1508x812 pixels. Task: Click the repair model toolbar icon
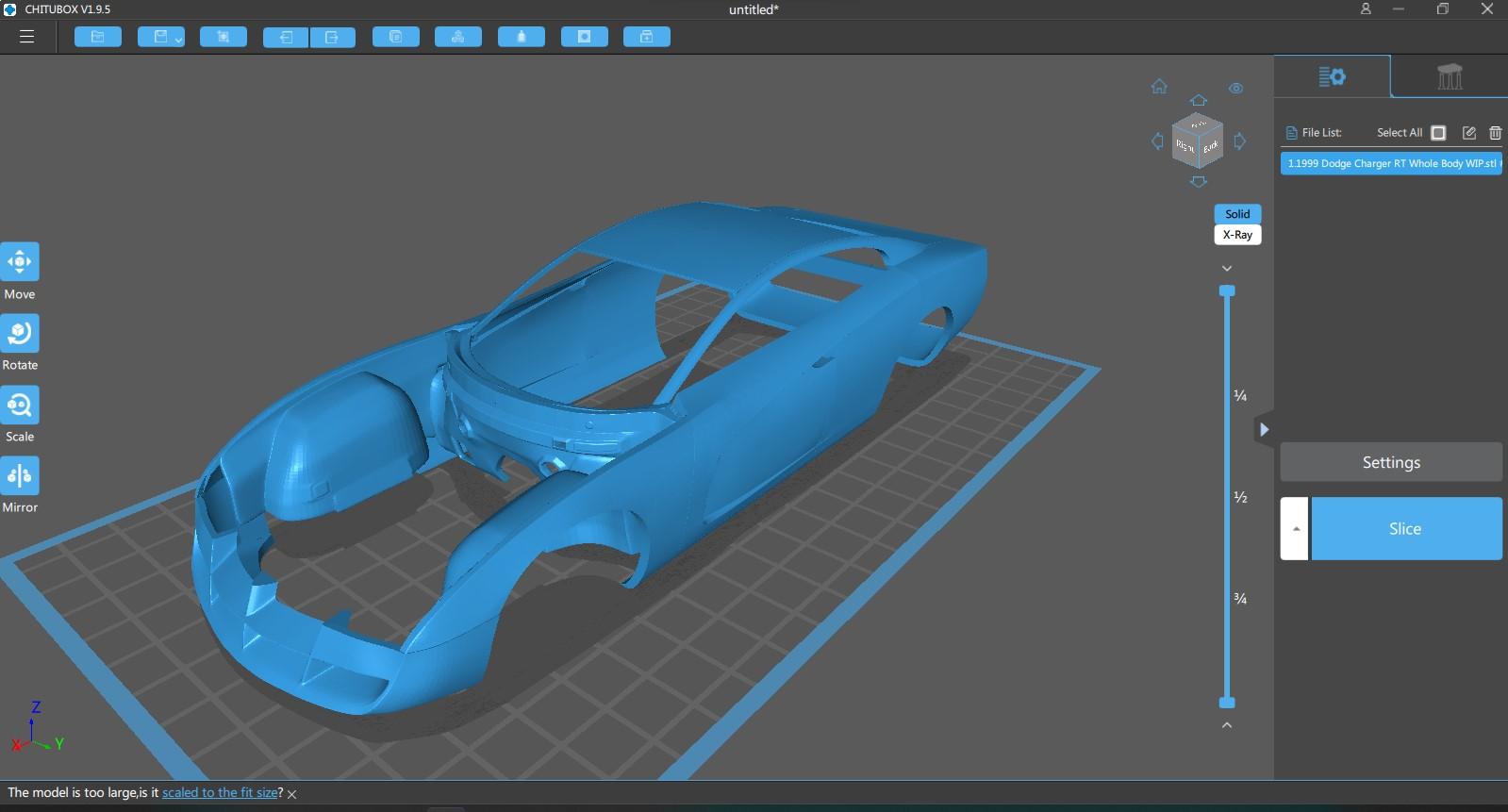(x=647, y=37)
